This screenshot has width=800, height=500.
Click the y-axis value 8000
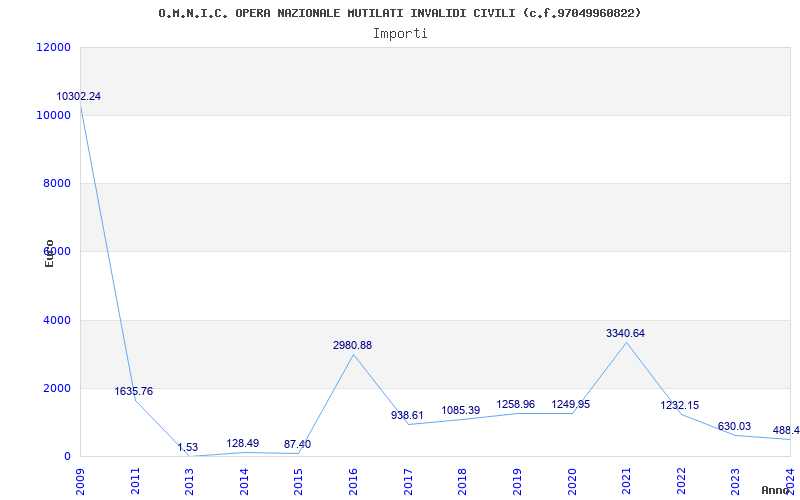coord(56,184)
